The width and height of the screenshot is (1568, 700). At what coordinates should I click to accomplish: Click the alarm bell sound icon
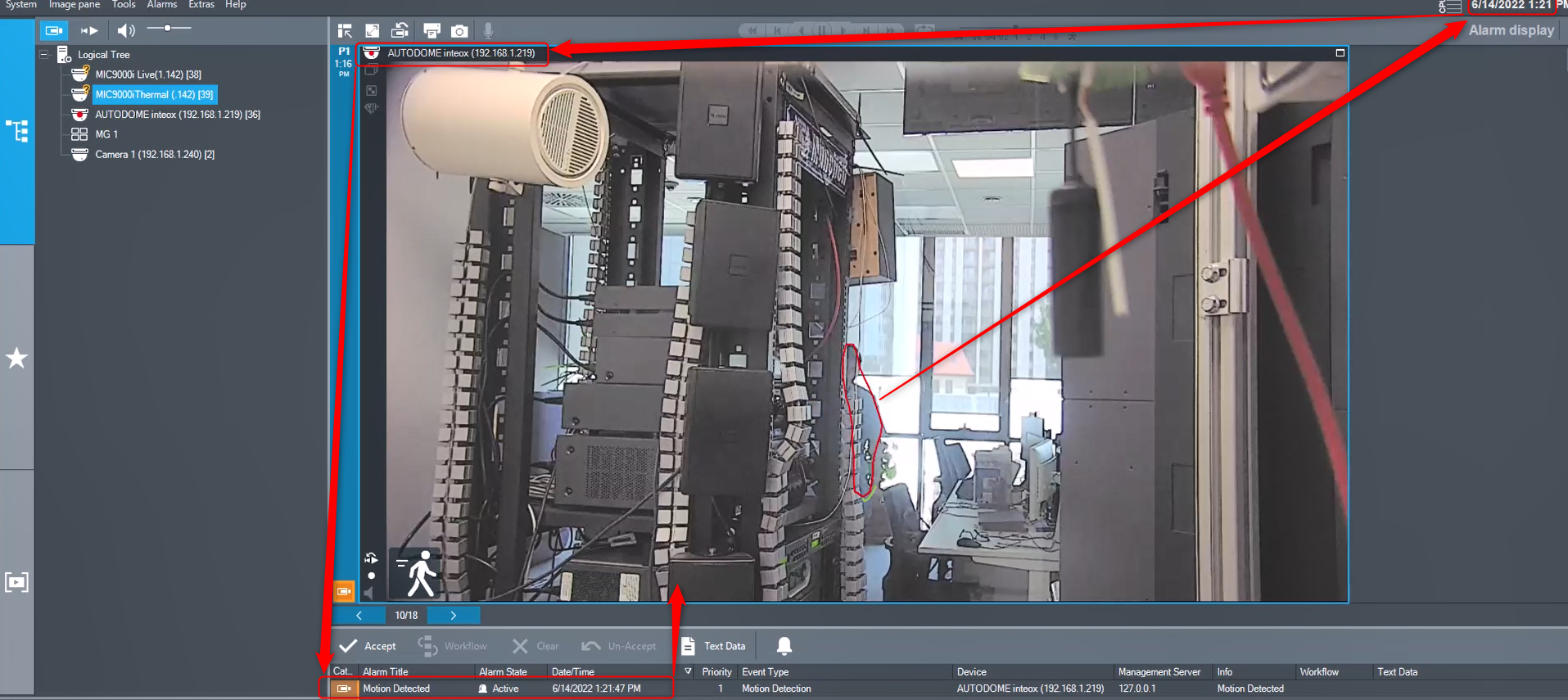[x=784, y=646]
